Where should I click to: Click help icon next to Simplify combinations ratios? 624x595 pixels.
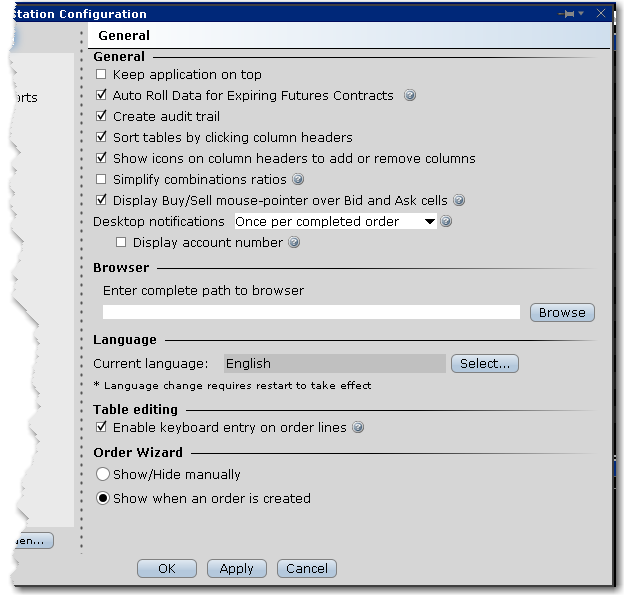[x=298, y=180]
